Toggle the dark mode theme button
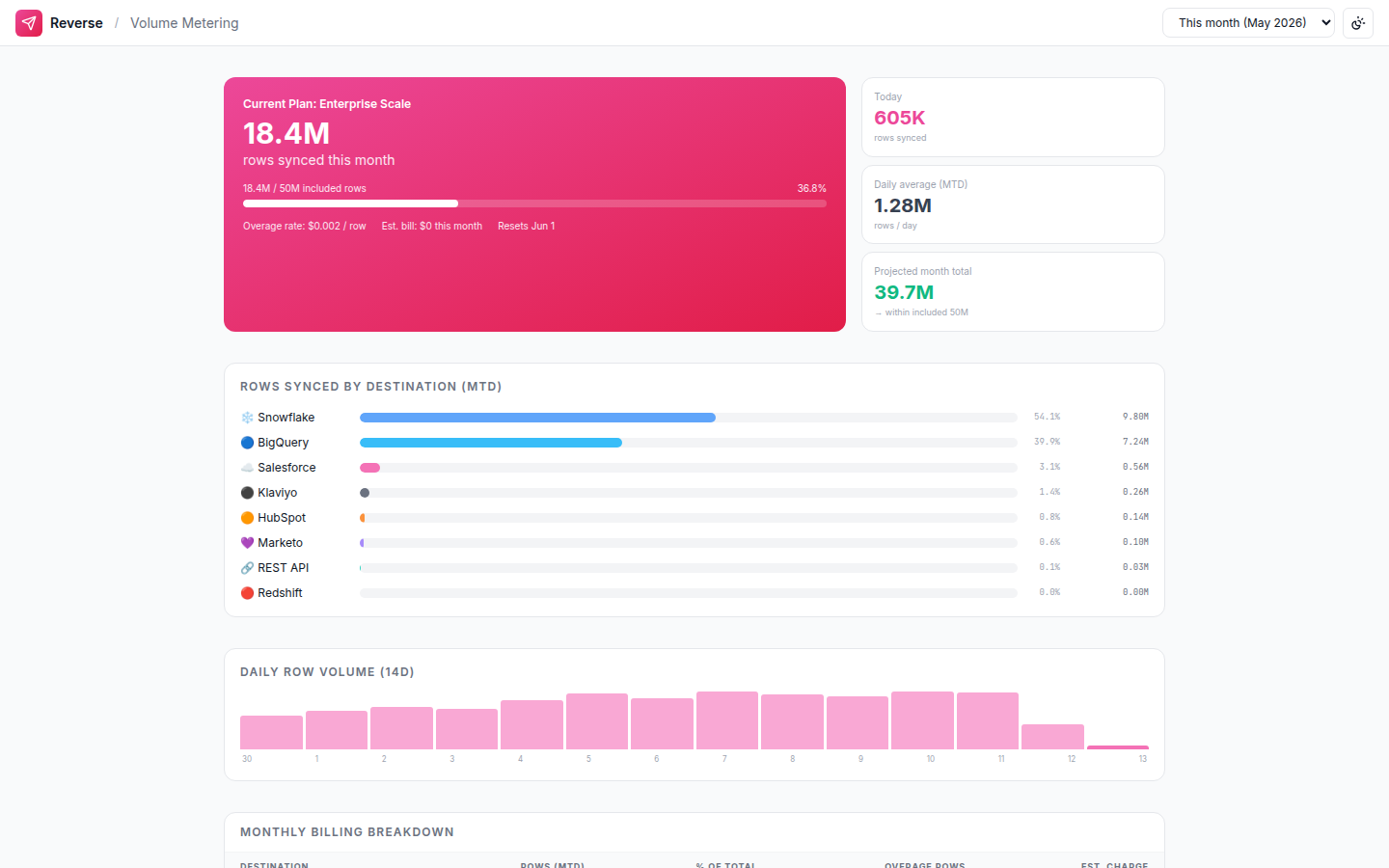 coord(1358,23)
